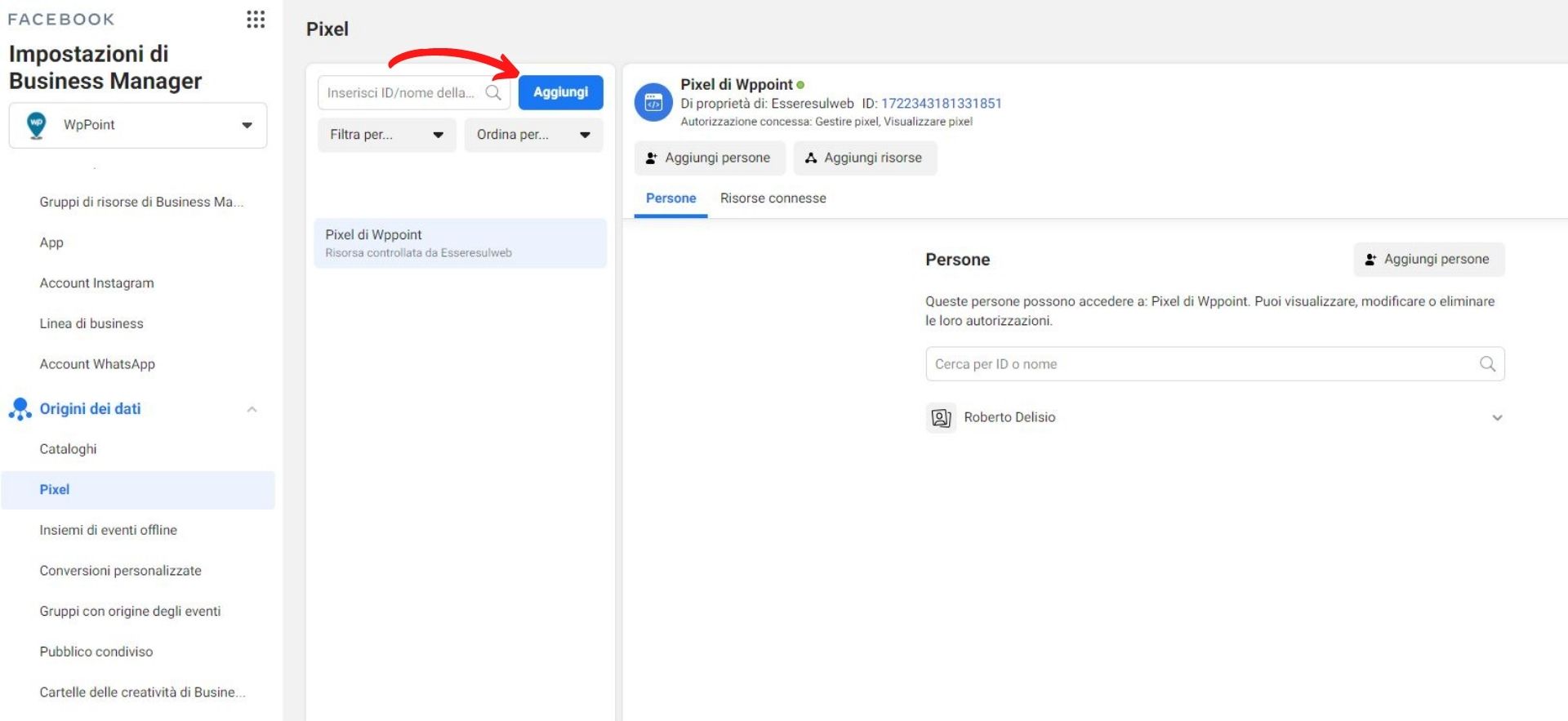Collapse the Origini dei dati section chevron
This screenshot has height=721, width=1568.
coord(252,409)
